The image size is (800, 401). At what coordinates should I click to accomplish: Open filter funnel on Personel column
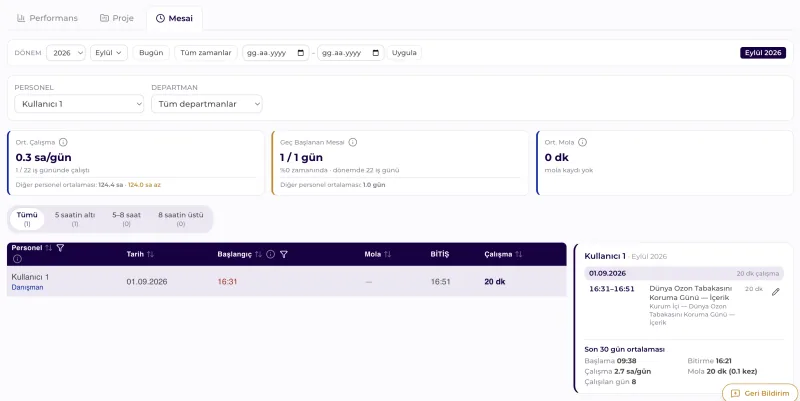point(60,248)
